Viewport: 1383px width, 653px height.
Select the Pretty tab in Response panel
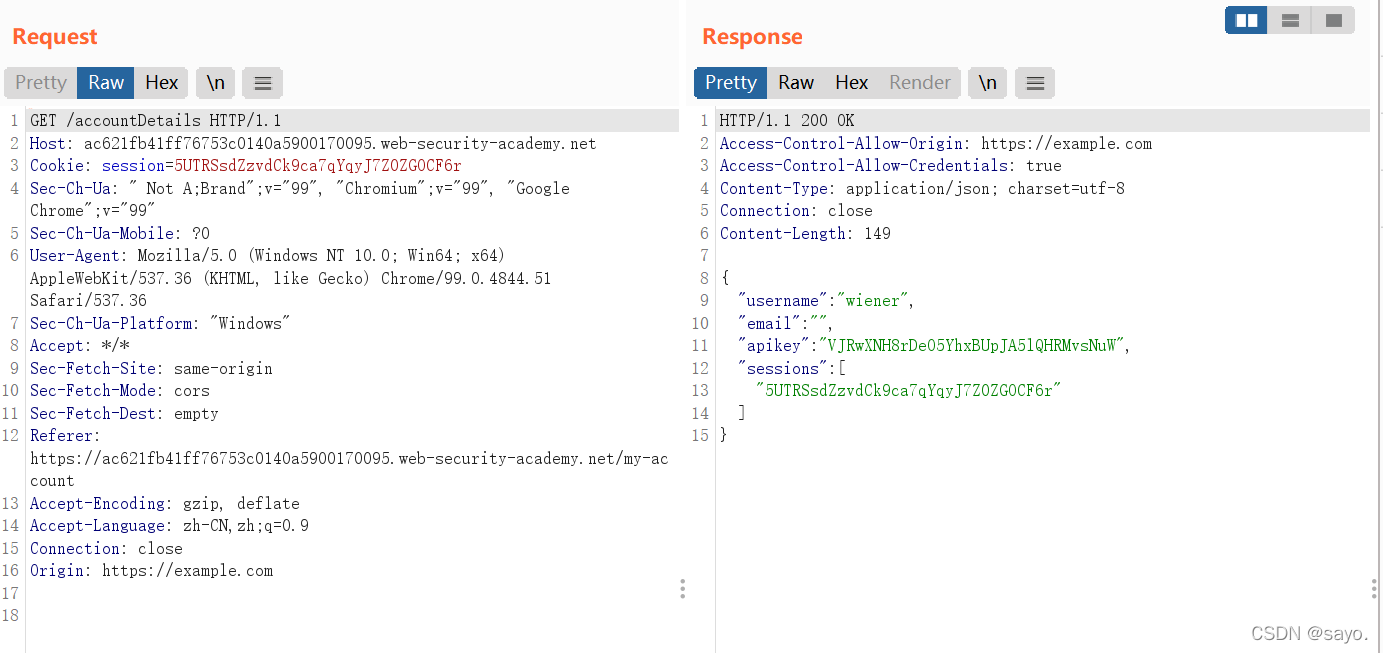coord(731,83)
